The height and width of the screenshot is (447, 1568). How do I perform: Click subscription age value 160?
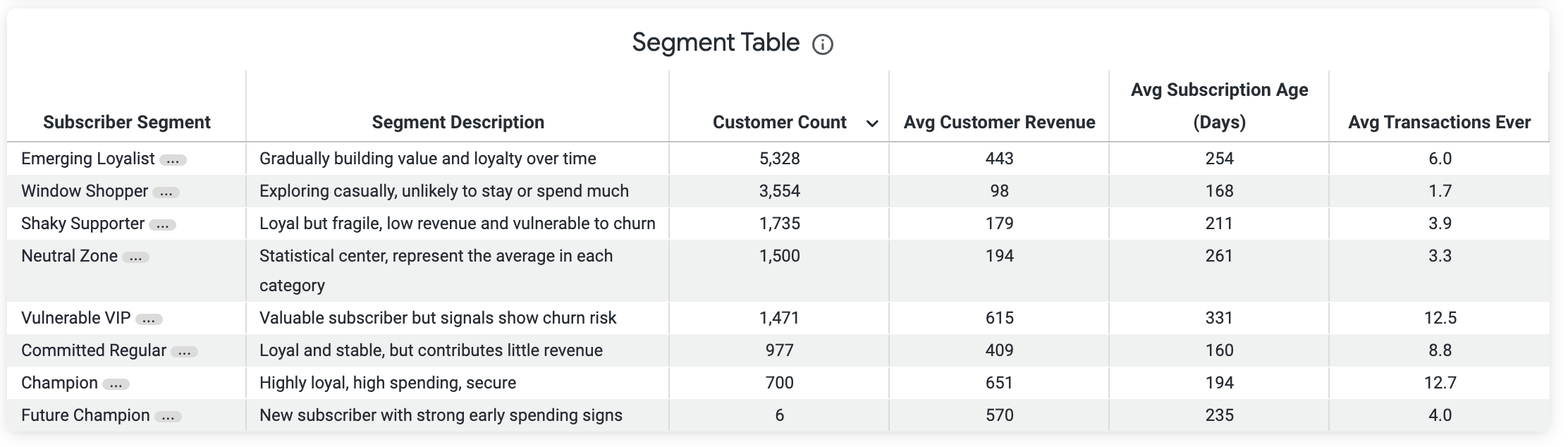(1220, 350)
